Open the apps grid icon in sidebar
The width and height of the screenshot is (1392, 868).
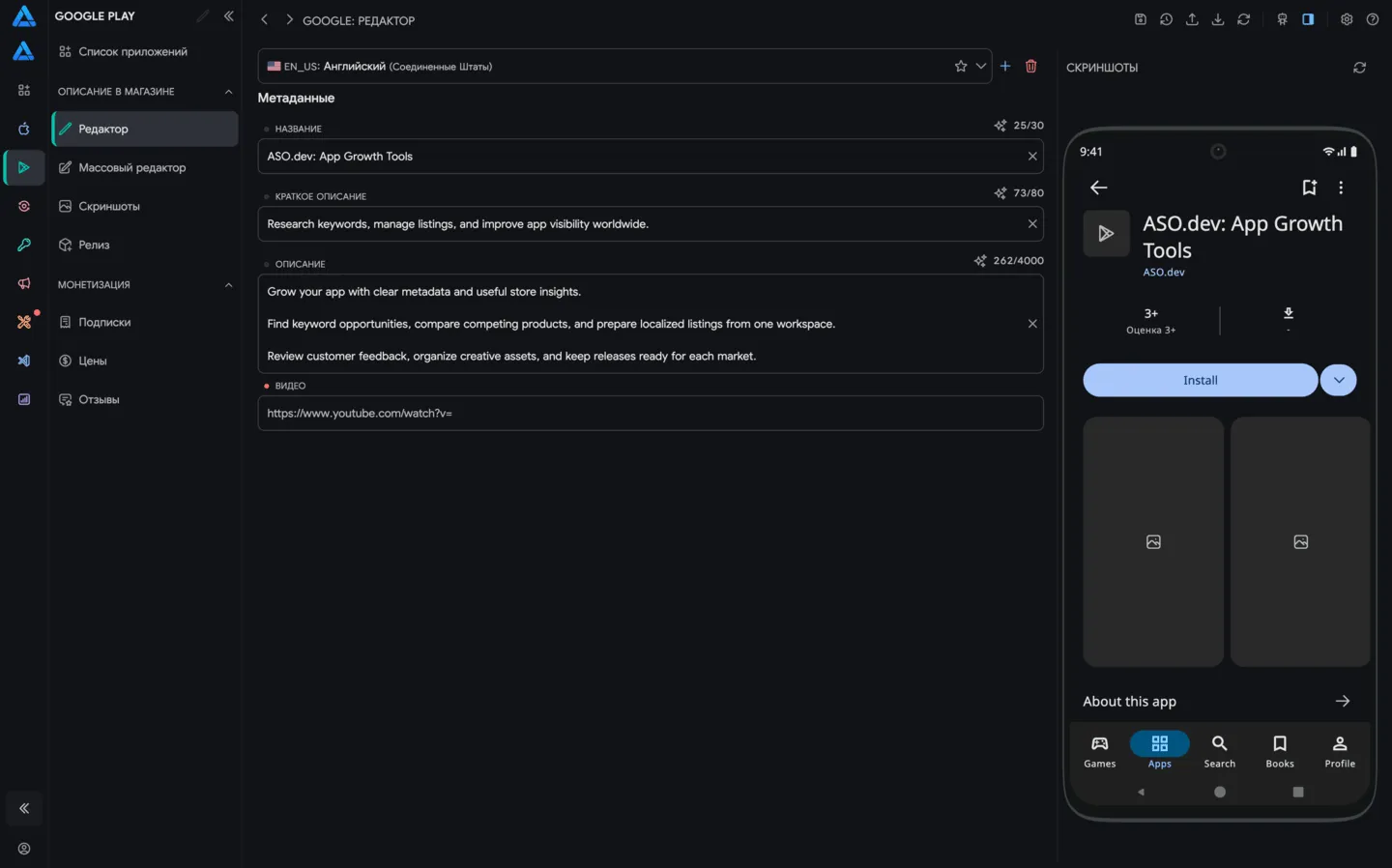pos(24,90)
